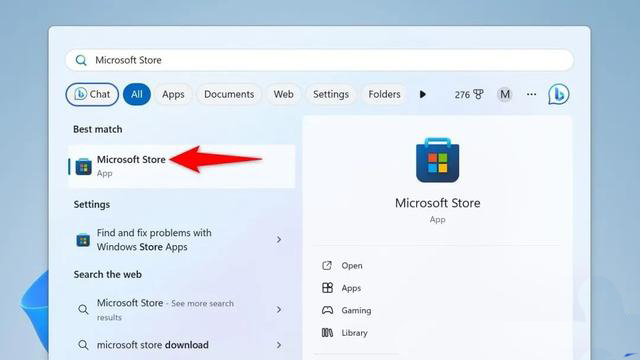Launch the Bing icon at top right
The image size is (640, 360).
559,94
